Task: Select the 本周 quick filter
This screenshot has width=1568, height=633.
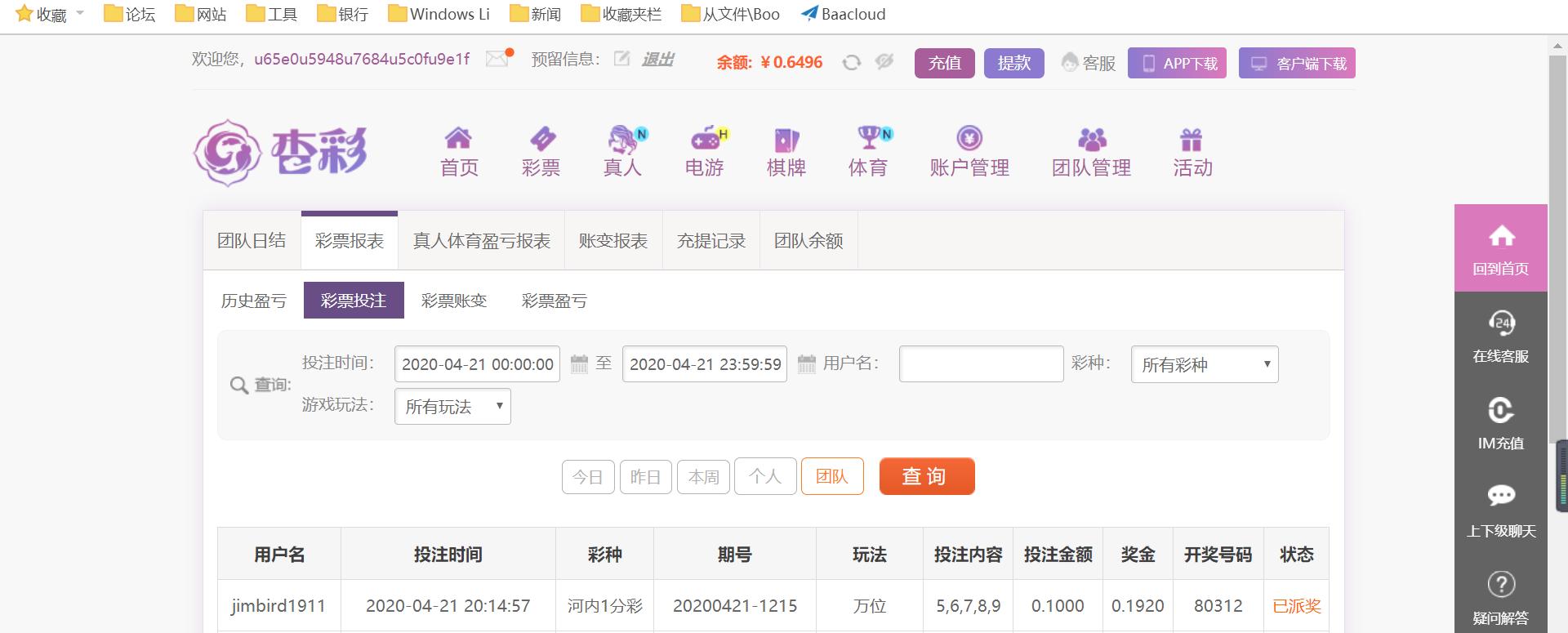Action: [x=703, y=477]
